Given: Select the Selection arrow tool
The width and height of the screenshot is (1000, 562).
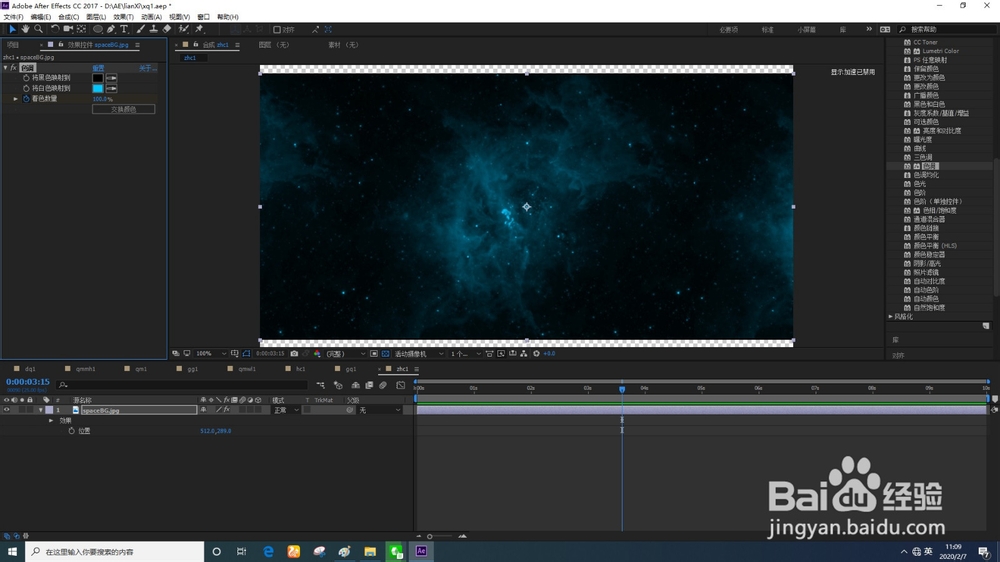Looking at the screenshot, I should (x=12, y=29).
